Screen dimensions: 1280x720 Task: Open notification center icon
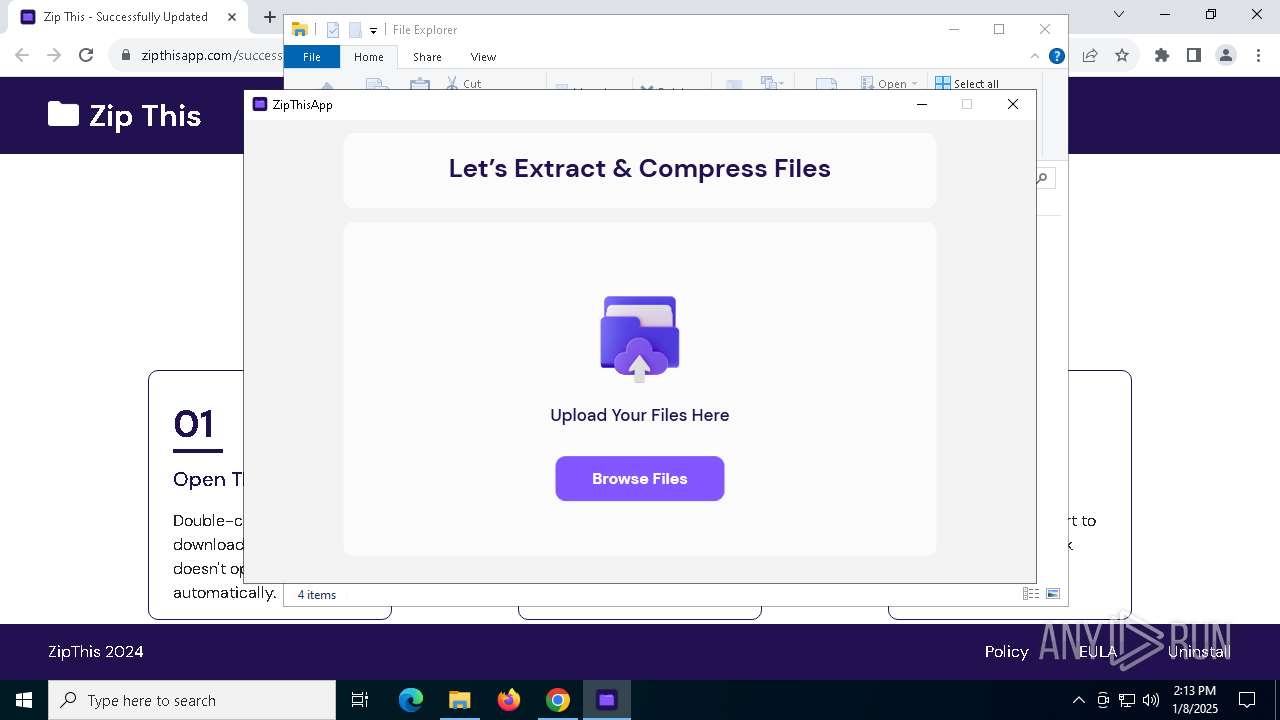(x=1247, y=700)
